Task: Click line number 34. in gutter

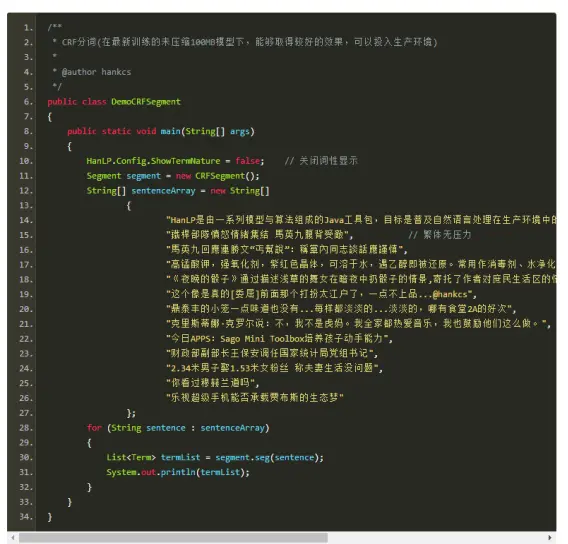Action: pos(26,517)
